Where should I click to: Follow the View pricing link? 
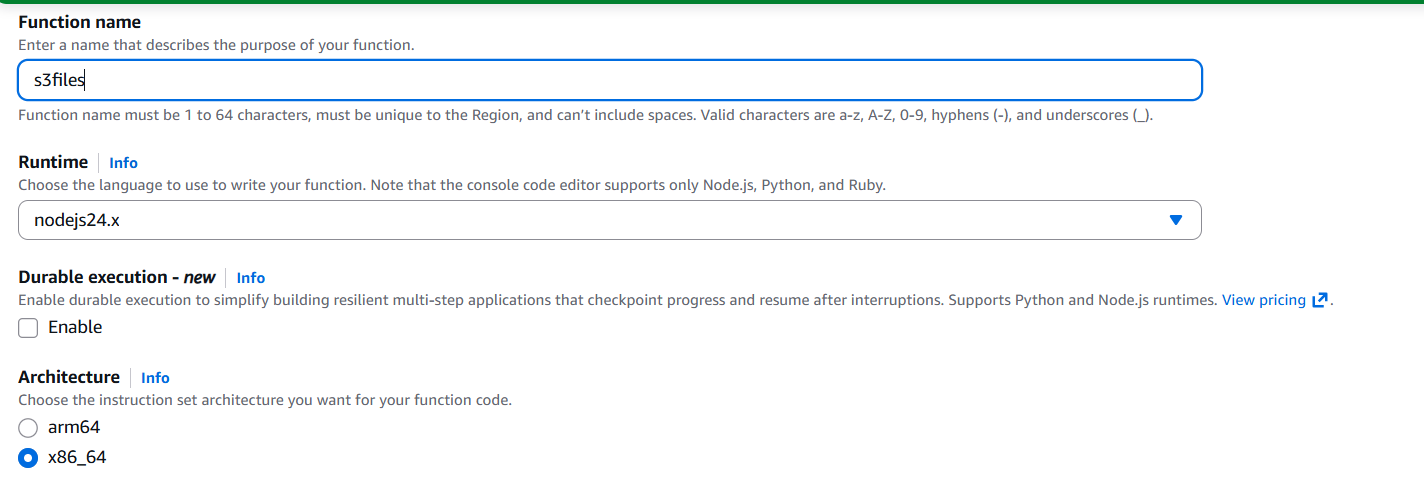pyautogui.click(x=1263, y=300)
